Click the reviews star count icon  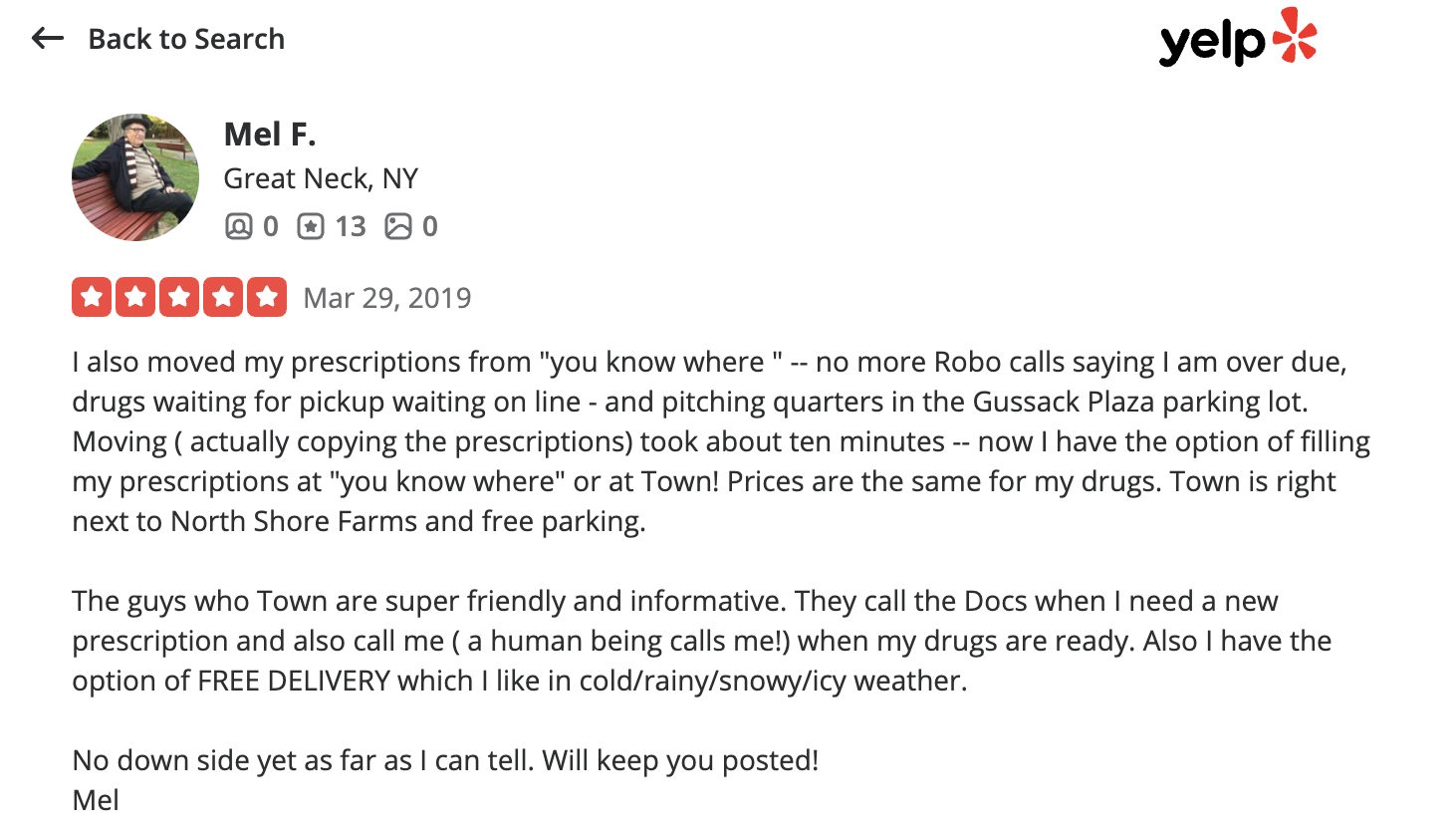coord(311,227)
